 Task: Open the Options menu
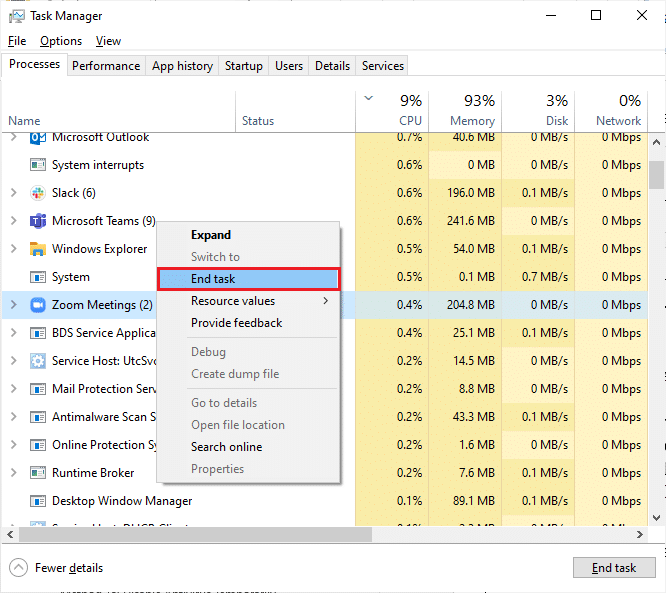(x=61, y=41)
